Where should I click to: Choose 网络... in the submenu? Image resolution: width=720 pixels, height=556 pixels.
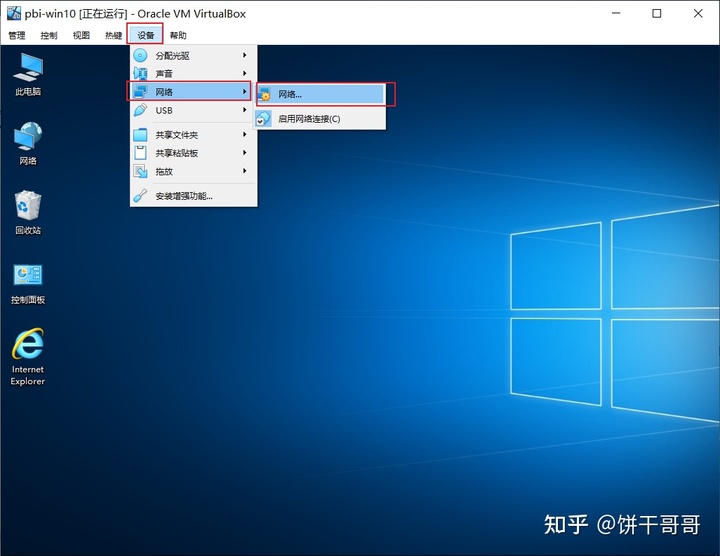(x=321, y=95)
